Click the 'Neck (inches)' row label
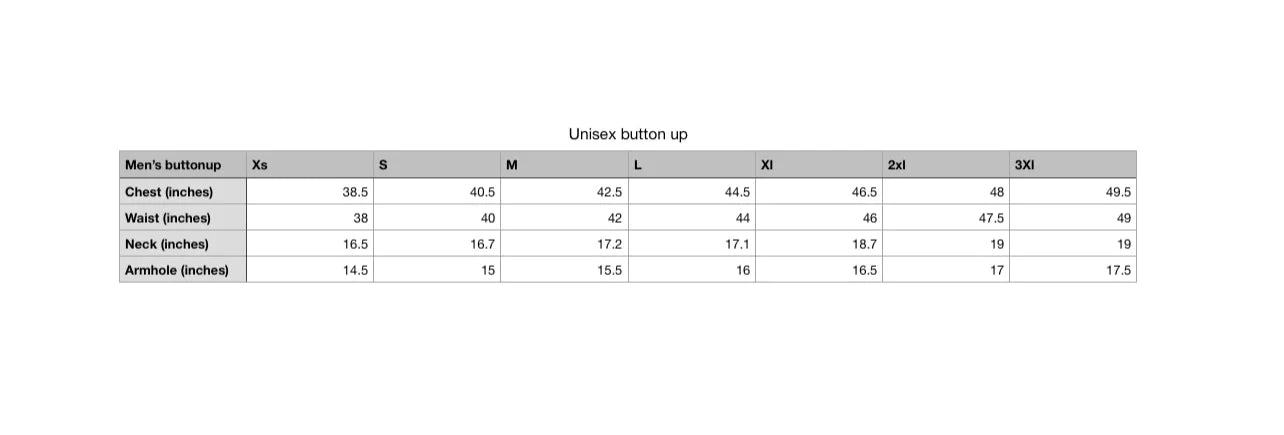Image resolution: width=1284 pixels, height=435 pixels. [183, 244]
